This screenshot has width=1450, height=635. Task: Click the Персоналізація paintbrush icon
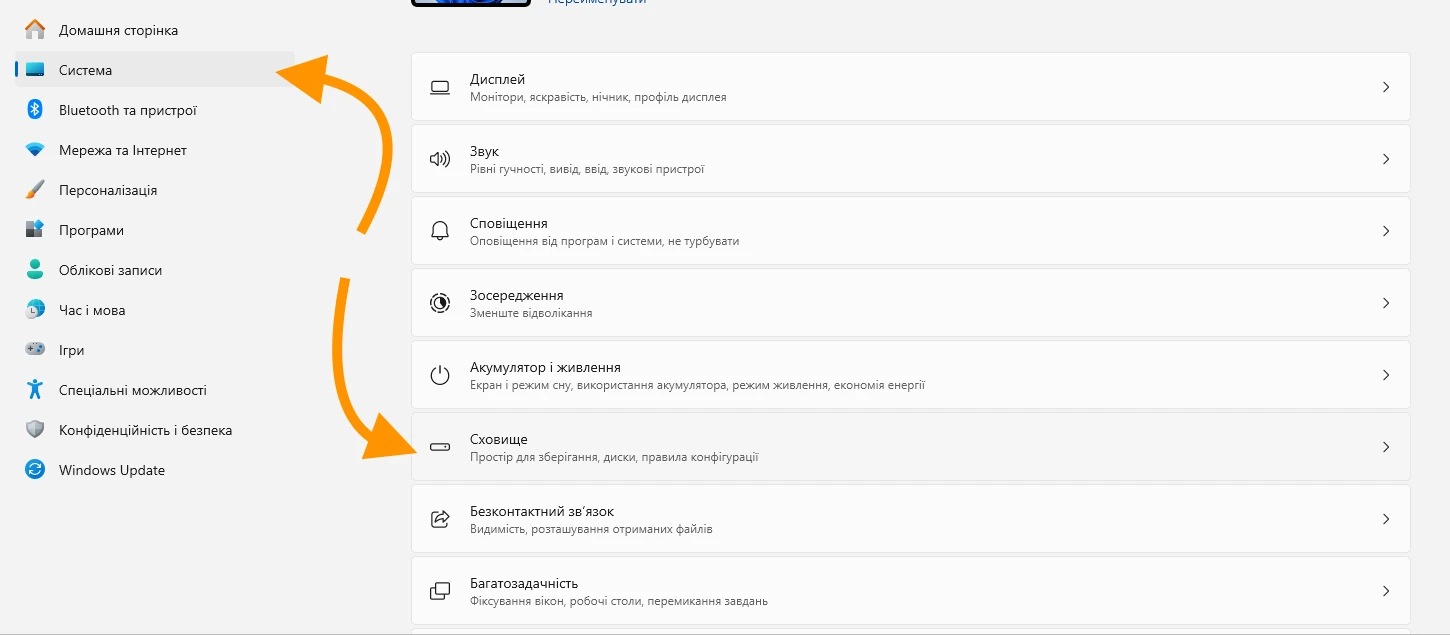tap(35, 190)
